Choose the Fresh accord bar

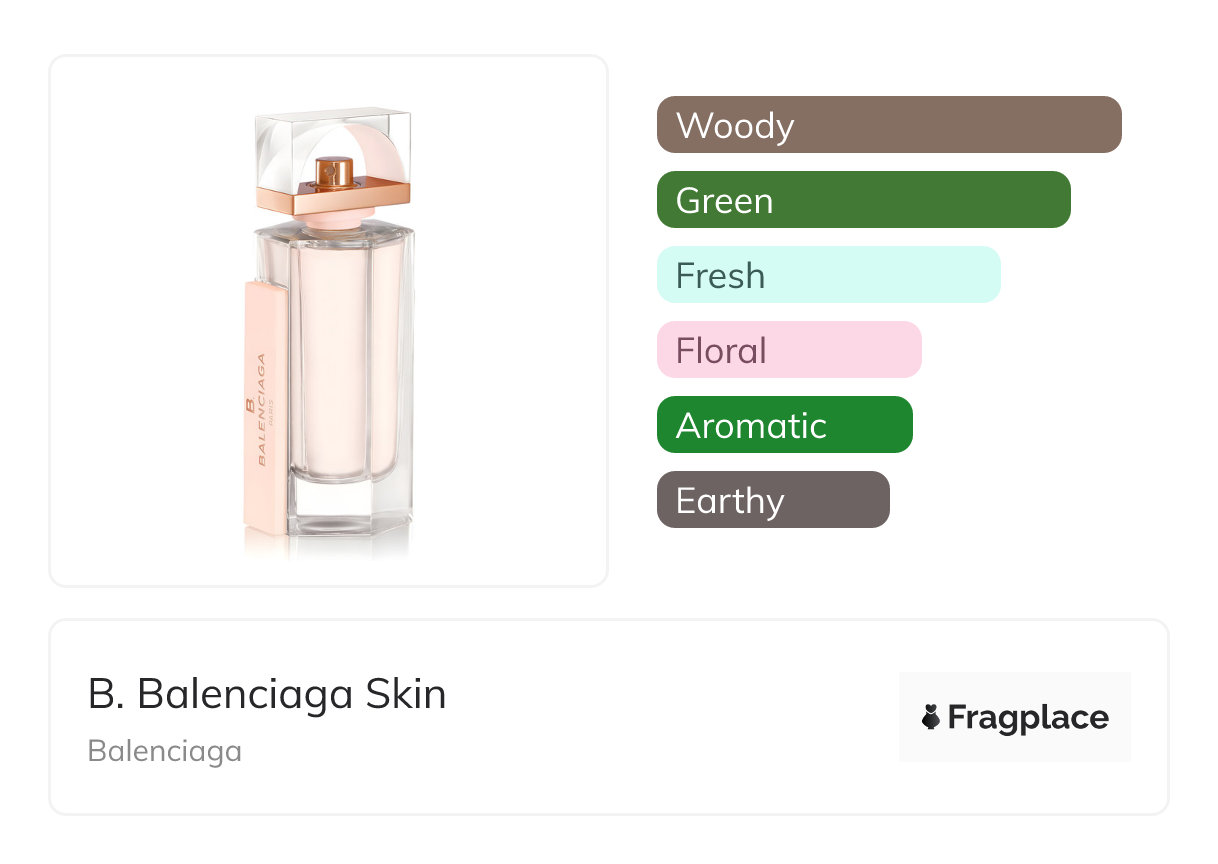pos(828,275)
